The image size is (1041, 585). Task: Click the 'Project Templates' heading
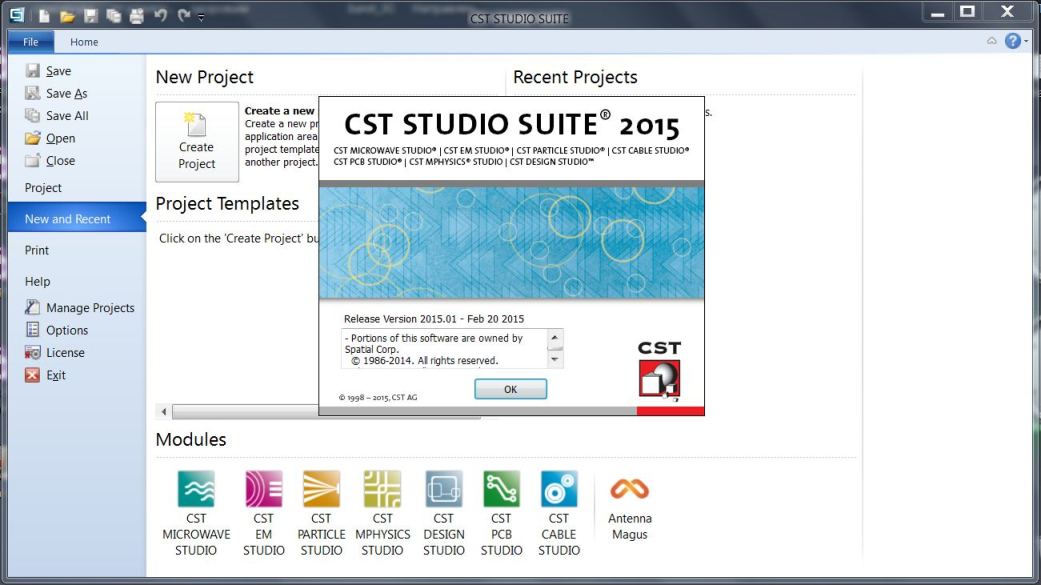point(227,203)
